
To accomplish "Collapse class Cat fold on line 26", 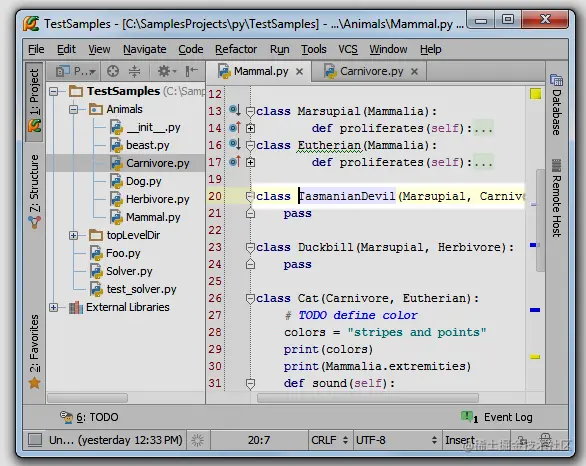I will 250,299.
